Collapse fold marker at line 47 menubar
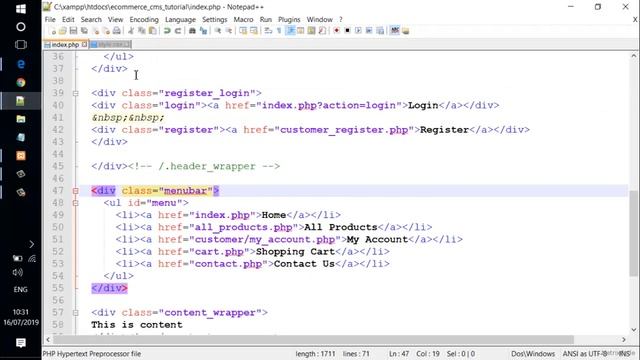 click(x=76, y=191)
